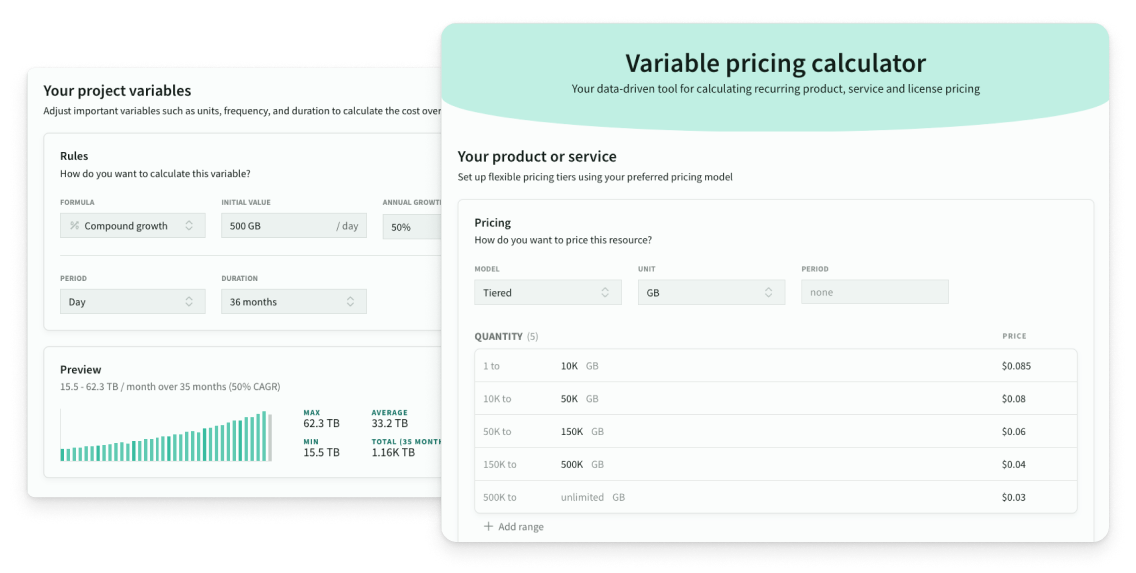This screenshot has width=1136, height=573.
Task: Click the 500 GB initial value field
Action: tap(293, 225)
